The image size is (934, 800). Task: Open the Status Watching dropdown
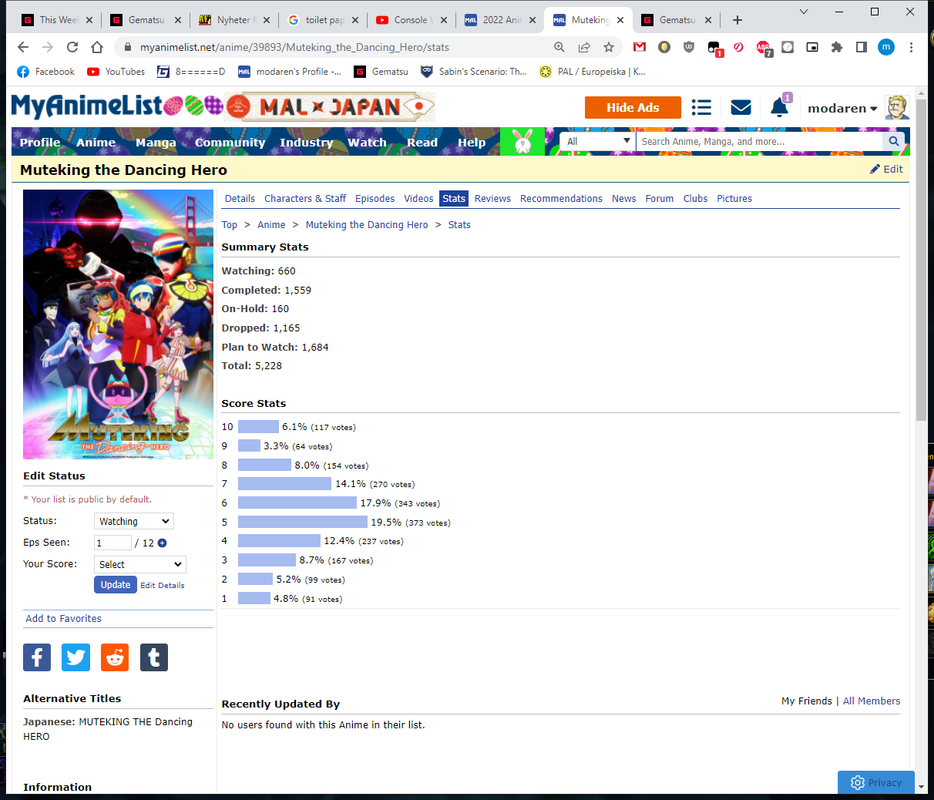point(133,521)
